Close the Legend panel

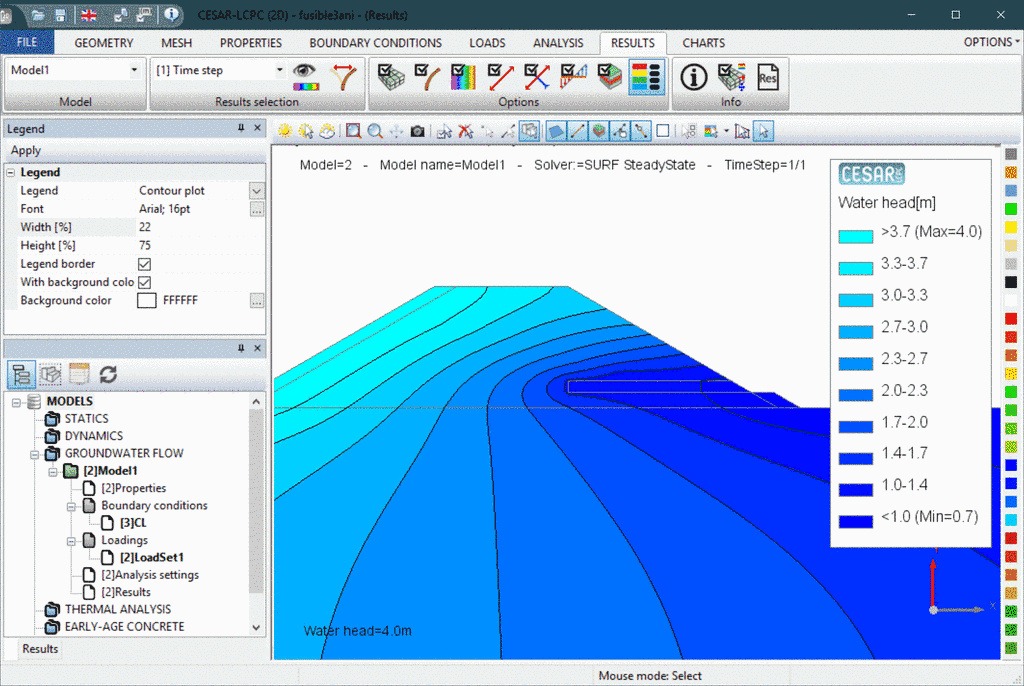[257, 128]
